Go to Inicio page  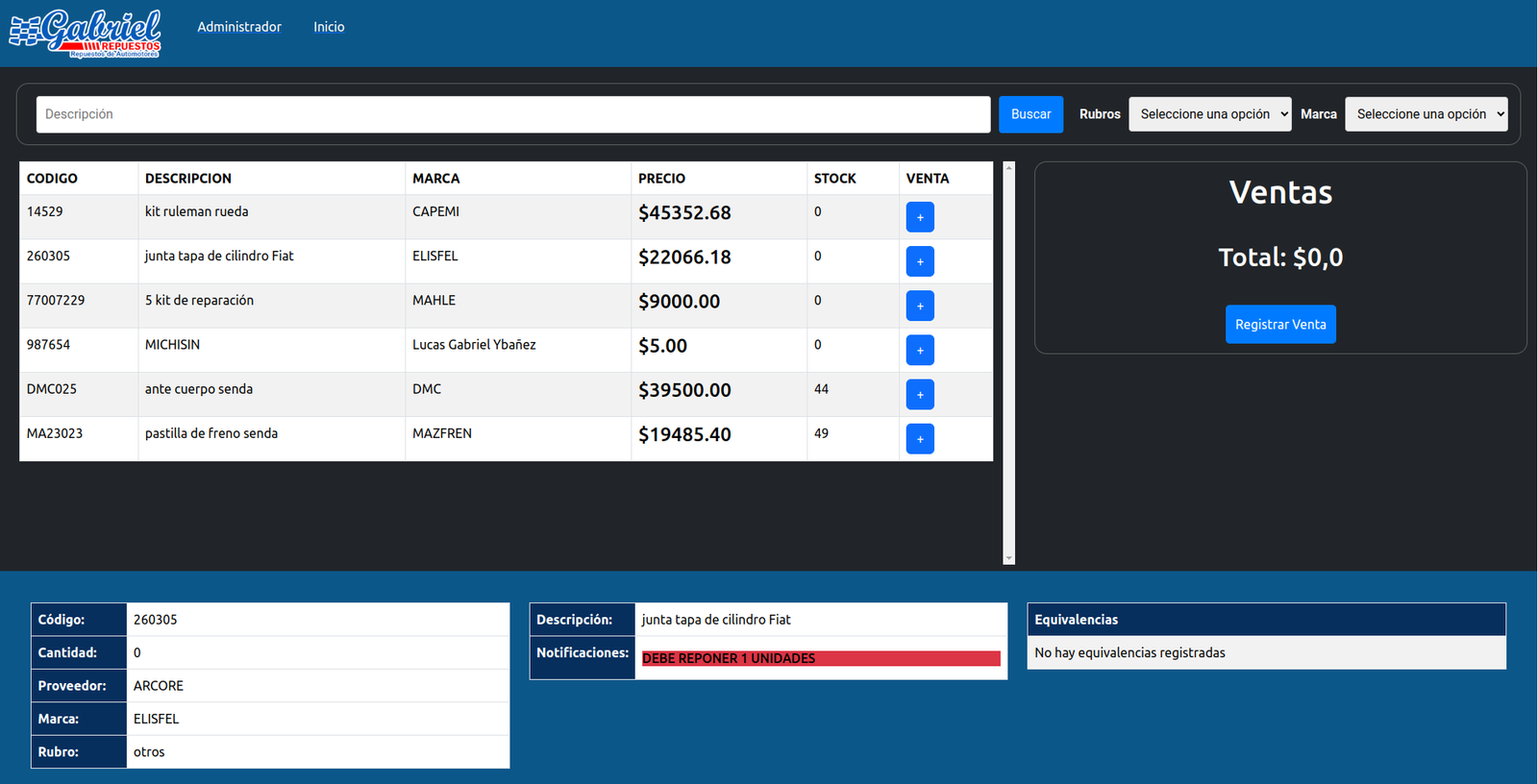coord(329,27)
